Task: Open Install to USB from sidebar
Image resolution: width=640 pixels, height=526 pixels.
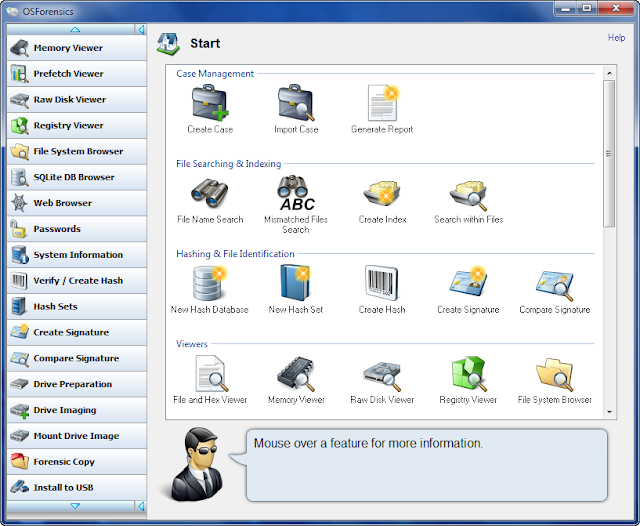Action: tap(77, 487)
